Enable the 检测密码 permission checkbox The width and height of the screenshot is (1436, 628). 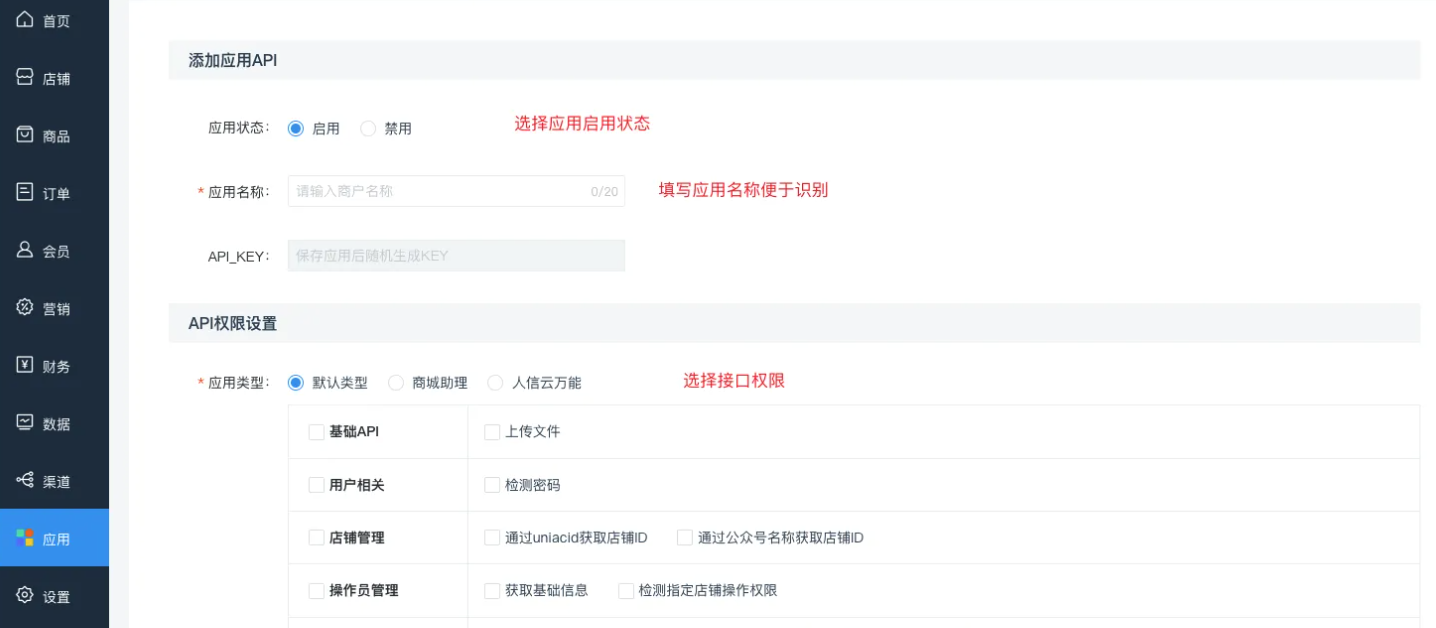pos(491,484)
